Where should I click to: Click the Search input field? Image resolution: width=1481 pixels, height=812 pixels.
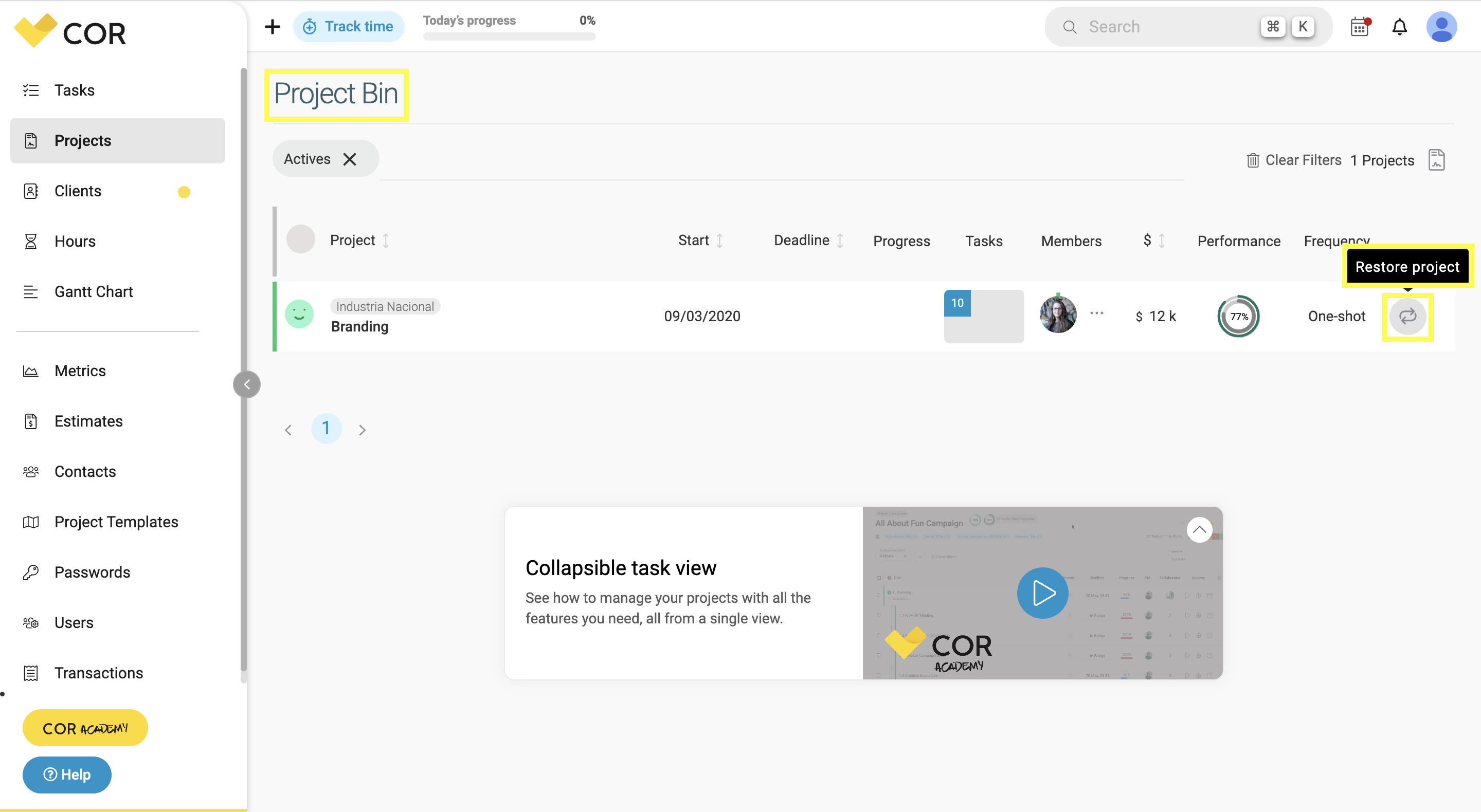1167,26
